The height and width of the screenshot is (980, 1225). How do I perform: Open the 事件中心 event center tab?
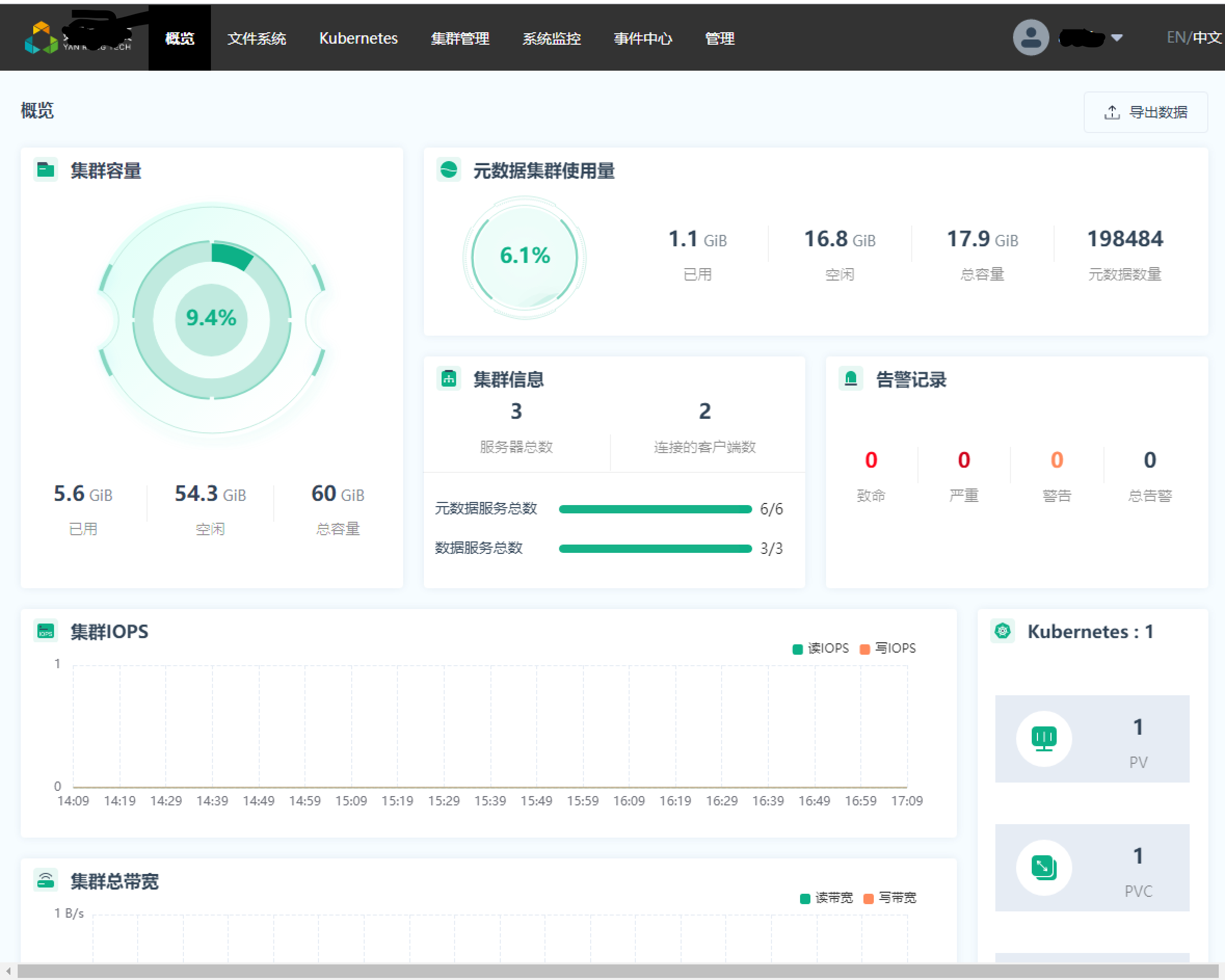tap(643, 38)
